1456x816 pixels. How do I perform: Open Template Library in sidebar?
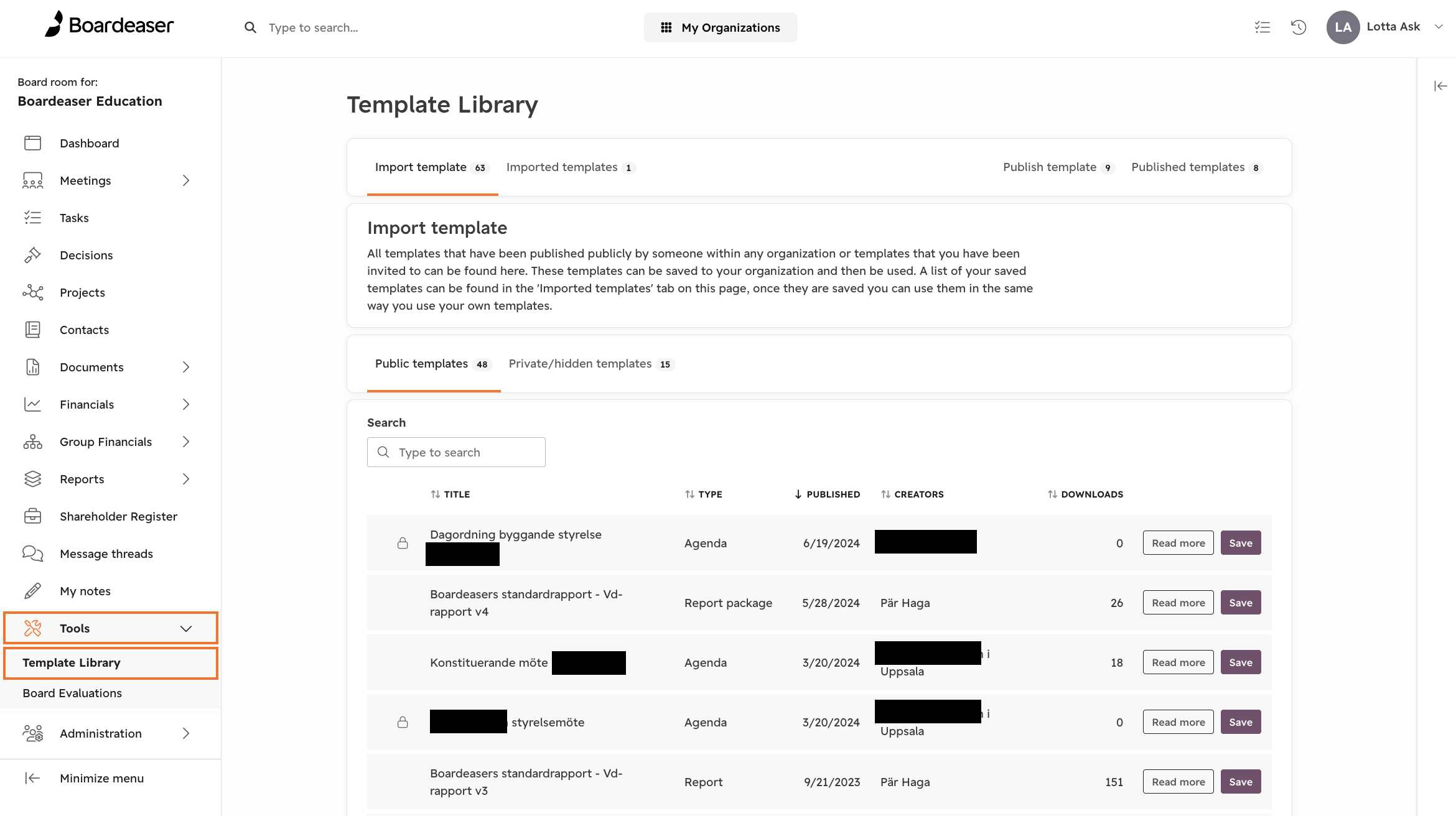[x=111, y=663]
